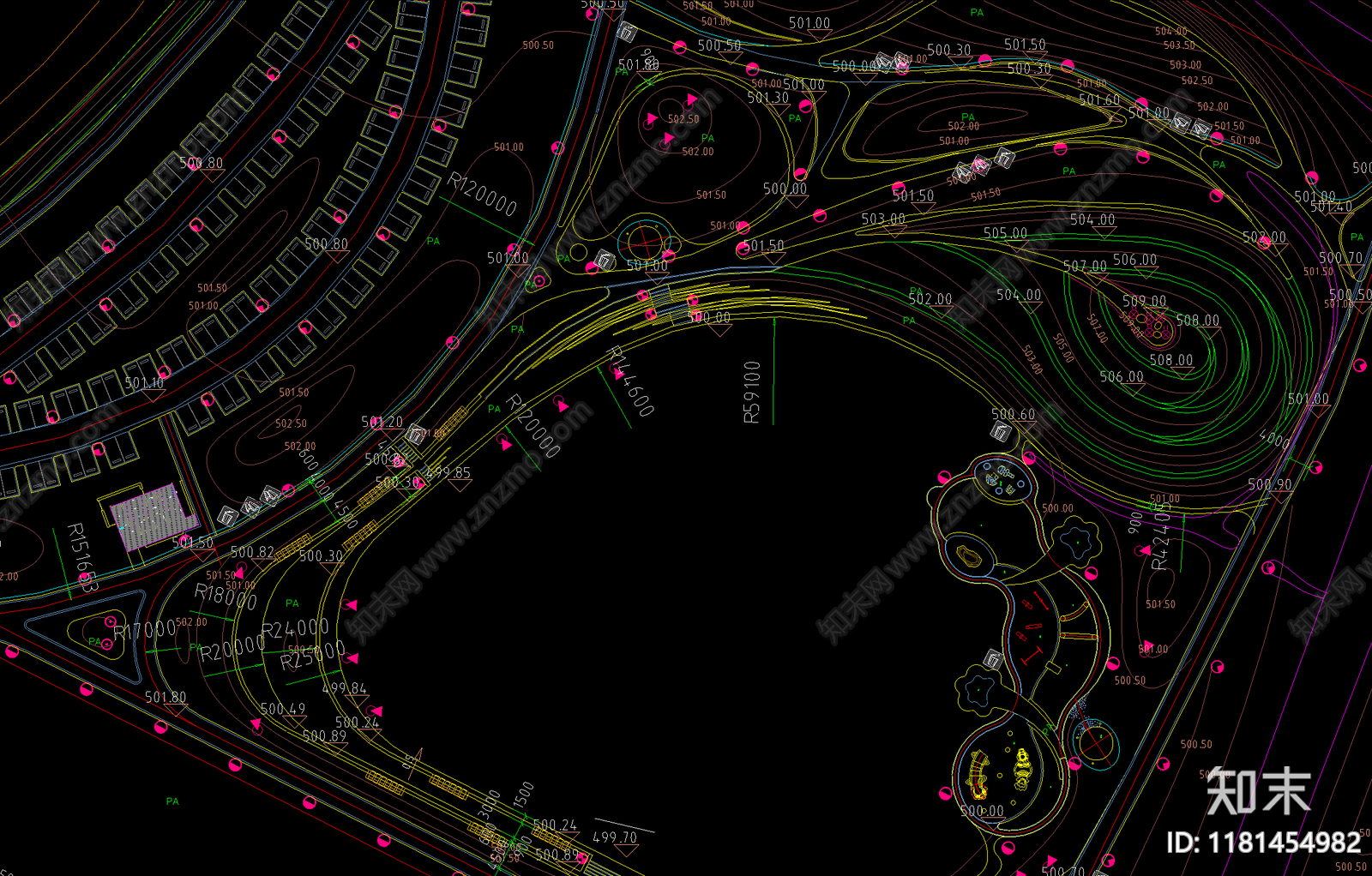Screen dimensions: 1372x876
Task: Select the 501.60 elevation label
Action: 1099,100
